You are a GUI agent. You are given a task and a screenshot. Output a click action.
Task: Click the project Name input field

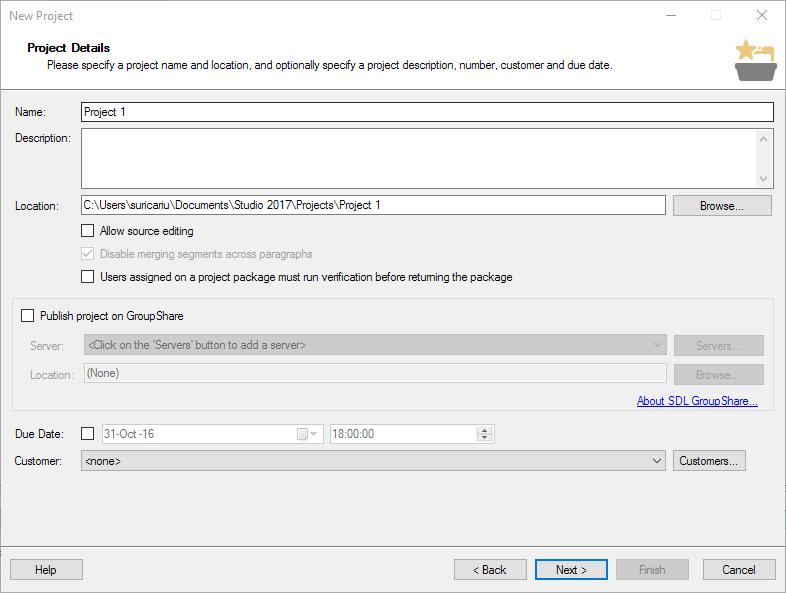[x=427, y=112]
